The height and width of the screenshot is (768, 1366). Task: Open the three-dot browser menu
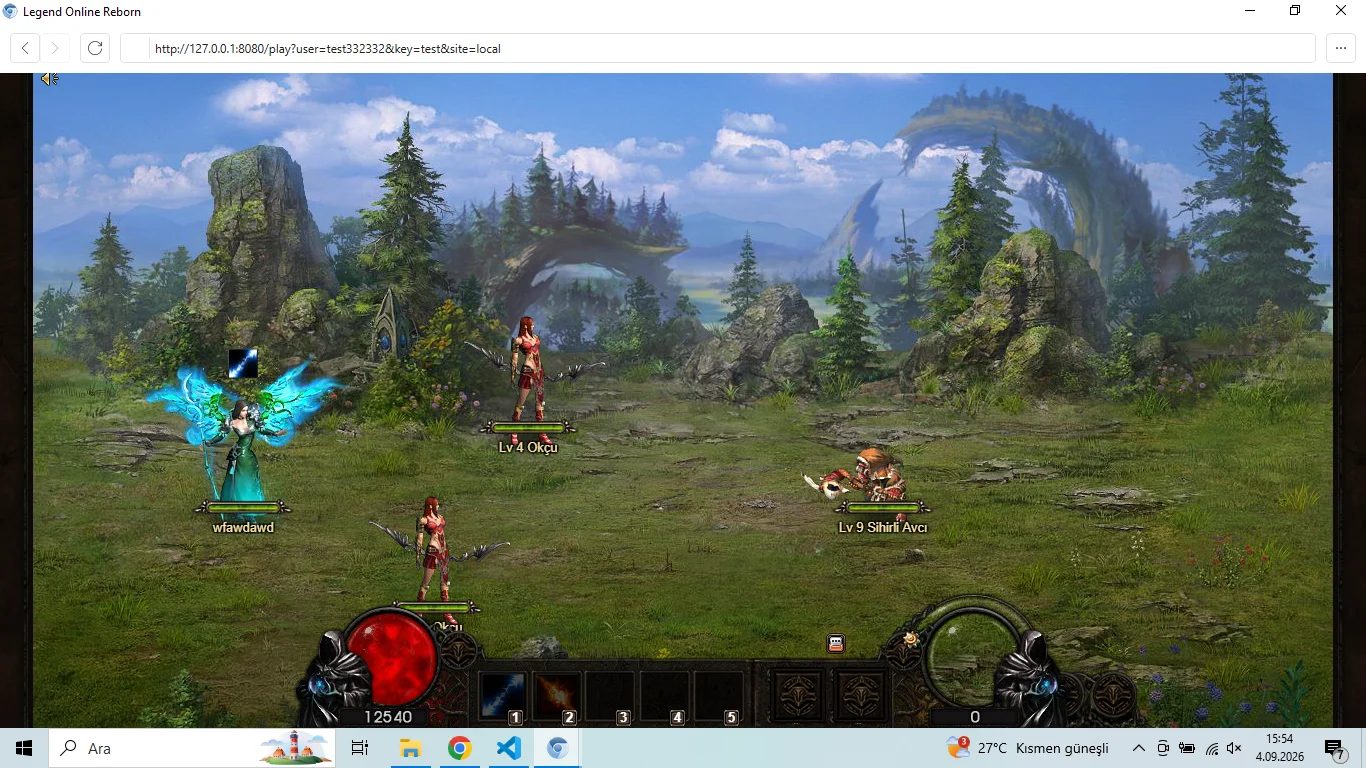(x=1341, y=48)
